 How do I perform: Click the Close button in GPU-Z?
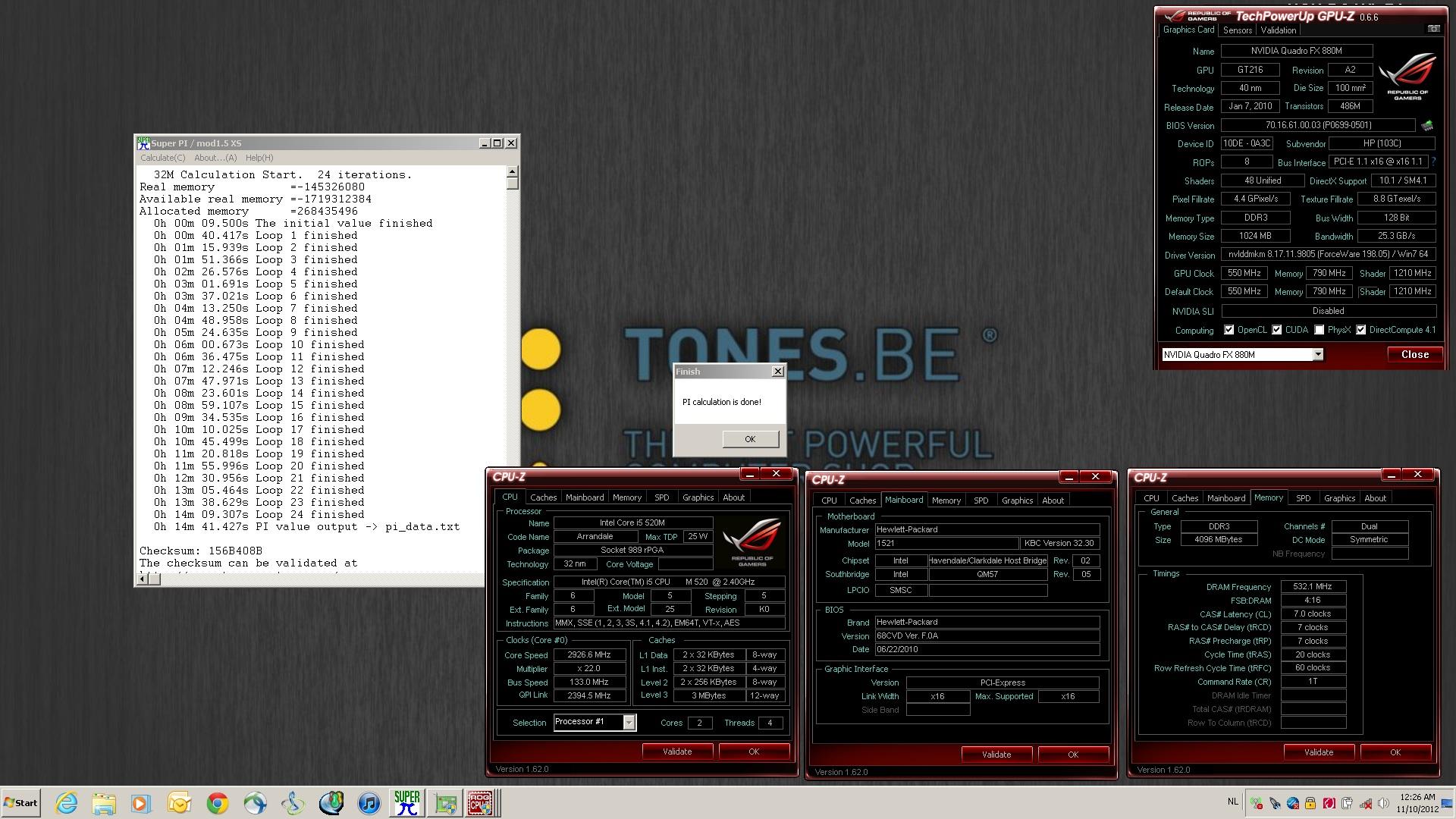point(1414,354)
